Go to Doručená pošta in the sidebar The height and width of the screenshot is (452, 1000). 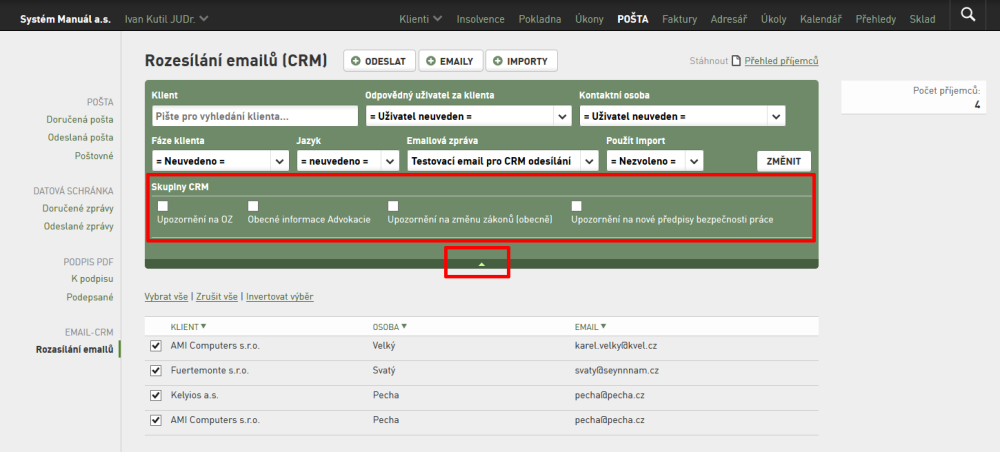click(x=80, y=119)
